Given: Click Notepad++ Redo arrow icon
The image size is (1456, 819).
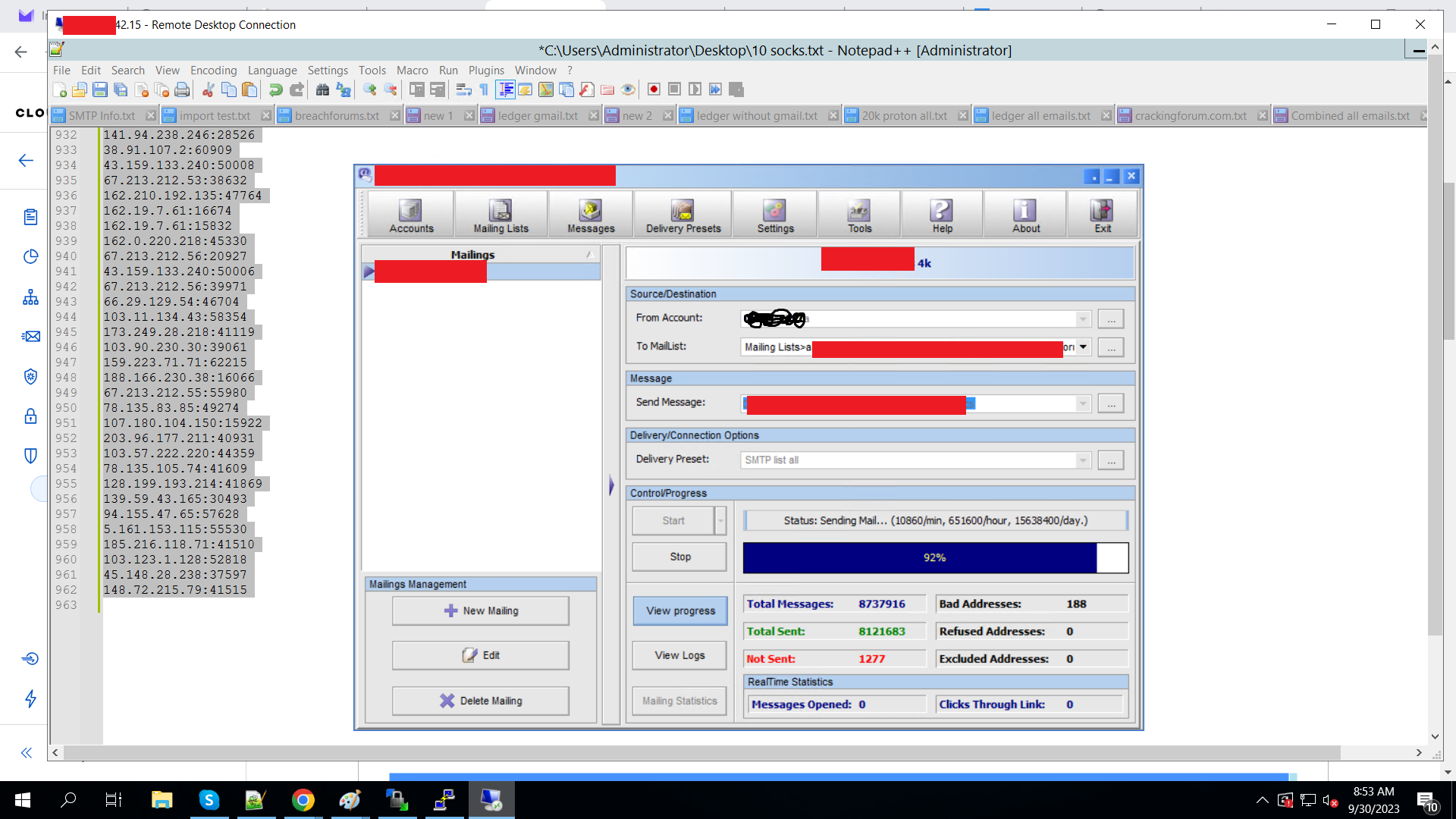Looking at the screenshot, I should (x=297, y=89).
